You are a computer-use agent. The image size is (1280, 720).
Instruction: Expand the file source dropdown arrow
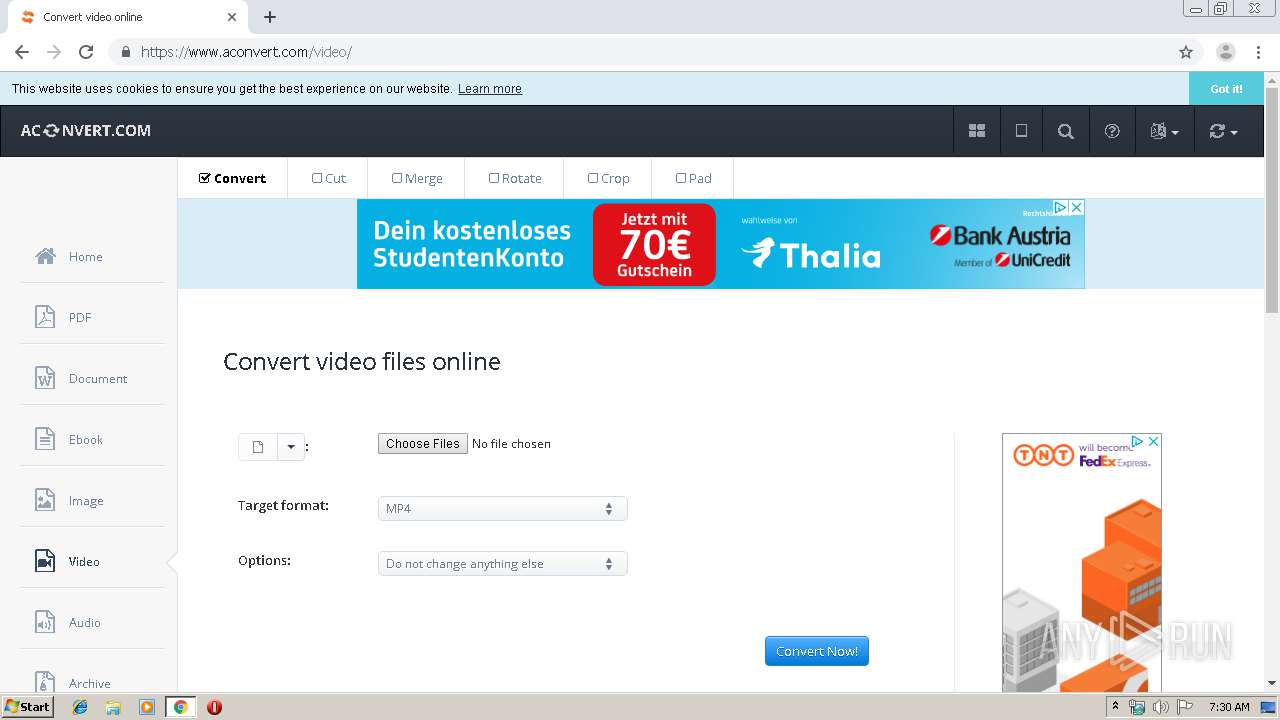[x=291, y=447]
